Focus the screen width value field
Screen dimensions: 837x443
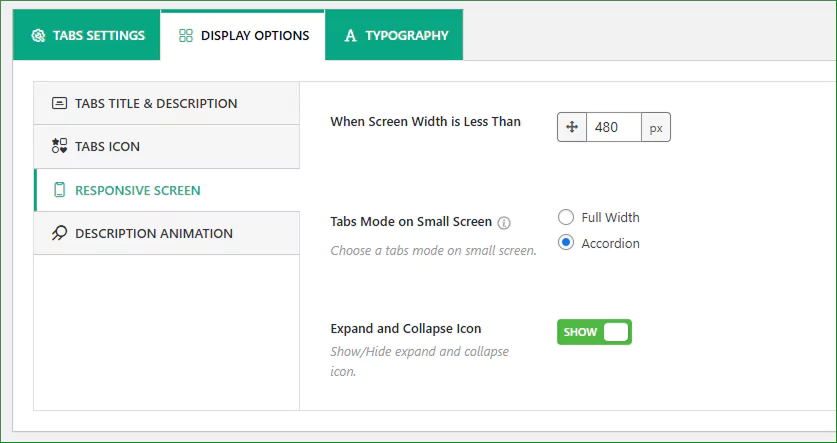[x=613, y=127]
